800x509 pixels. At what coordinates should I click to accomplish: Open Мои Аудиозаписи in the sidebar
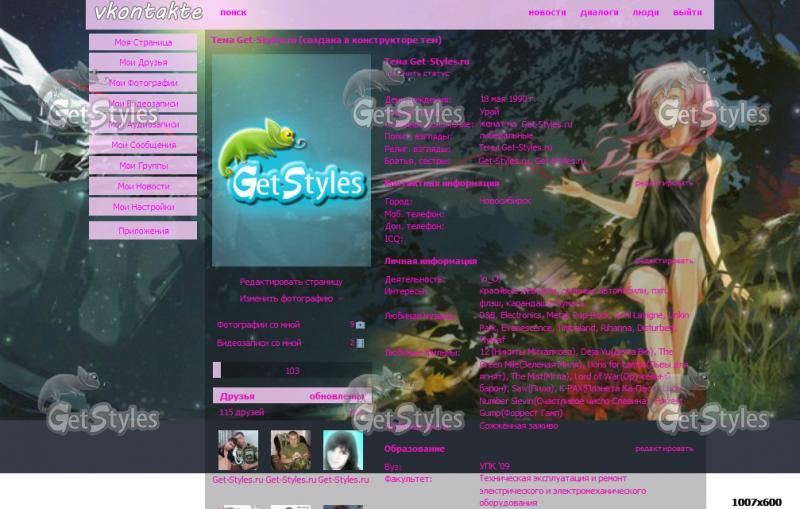pos(143,124)
